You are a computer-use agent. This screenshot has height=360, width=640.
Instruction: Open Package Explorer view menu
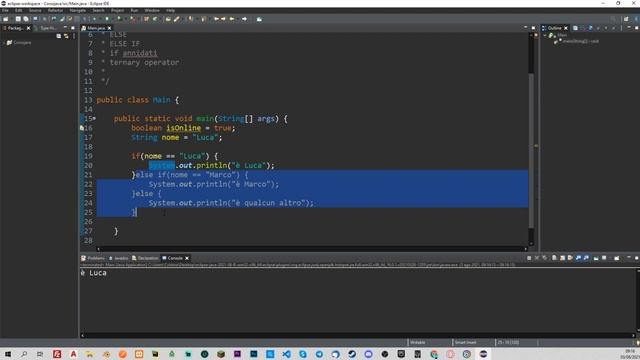tap(74, 36)
